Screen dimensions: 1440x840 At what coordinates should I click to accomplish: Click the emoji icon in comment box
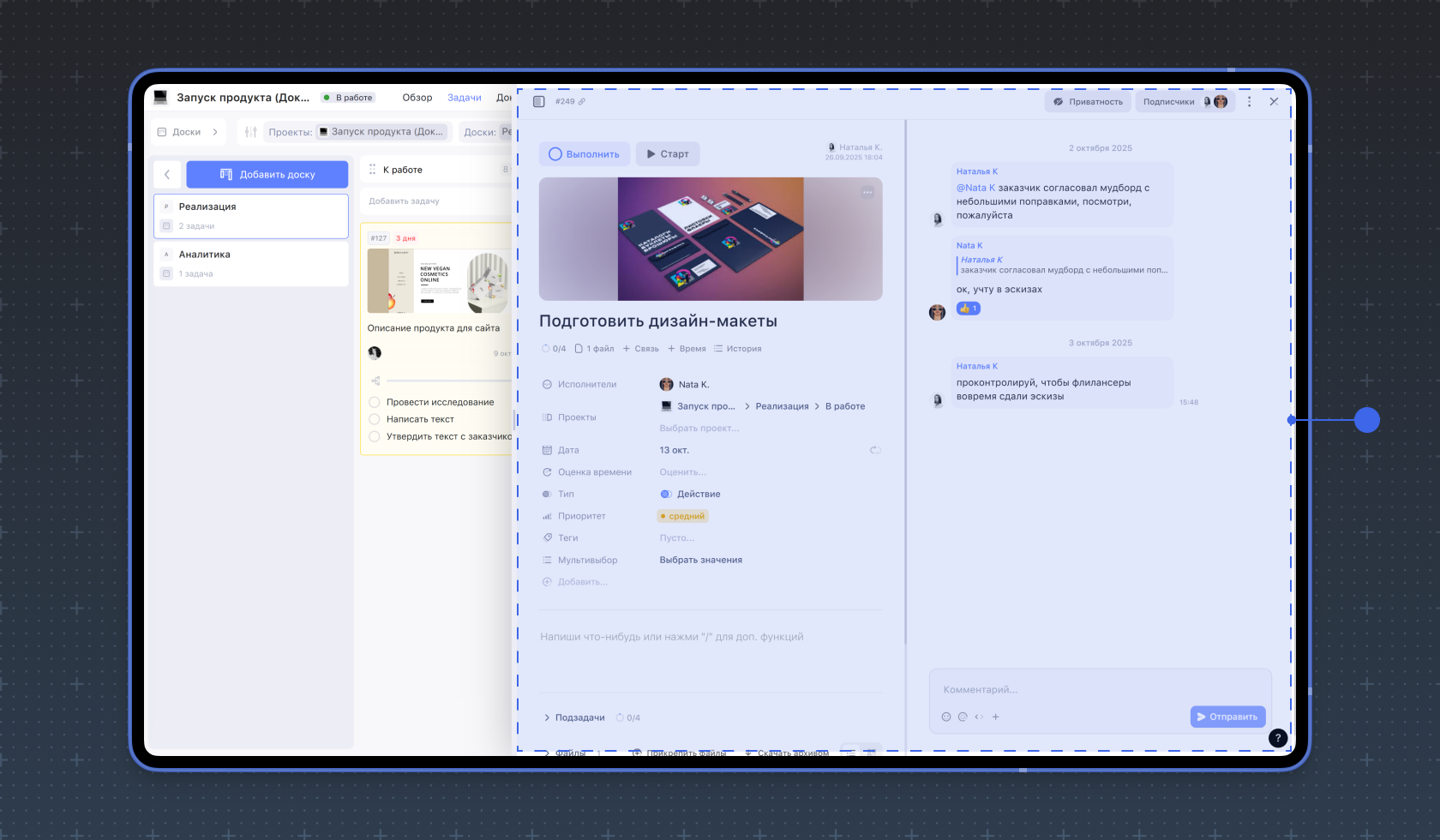click(946, 717)
